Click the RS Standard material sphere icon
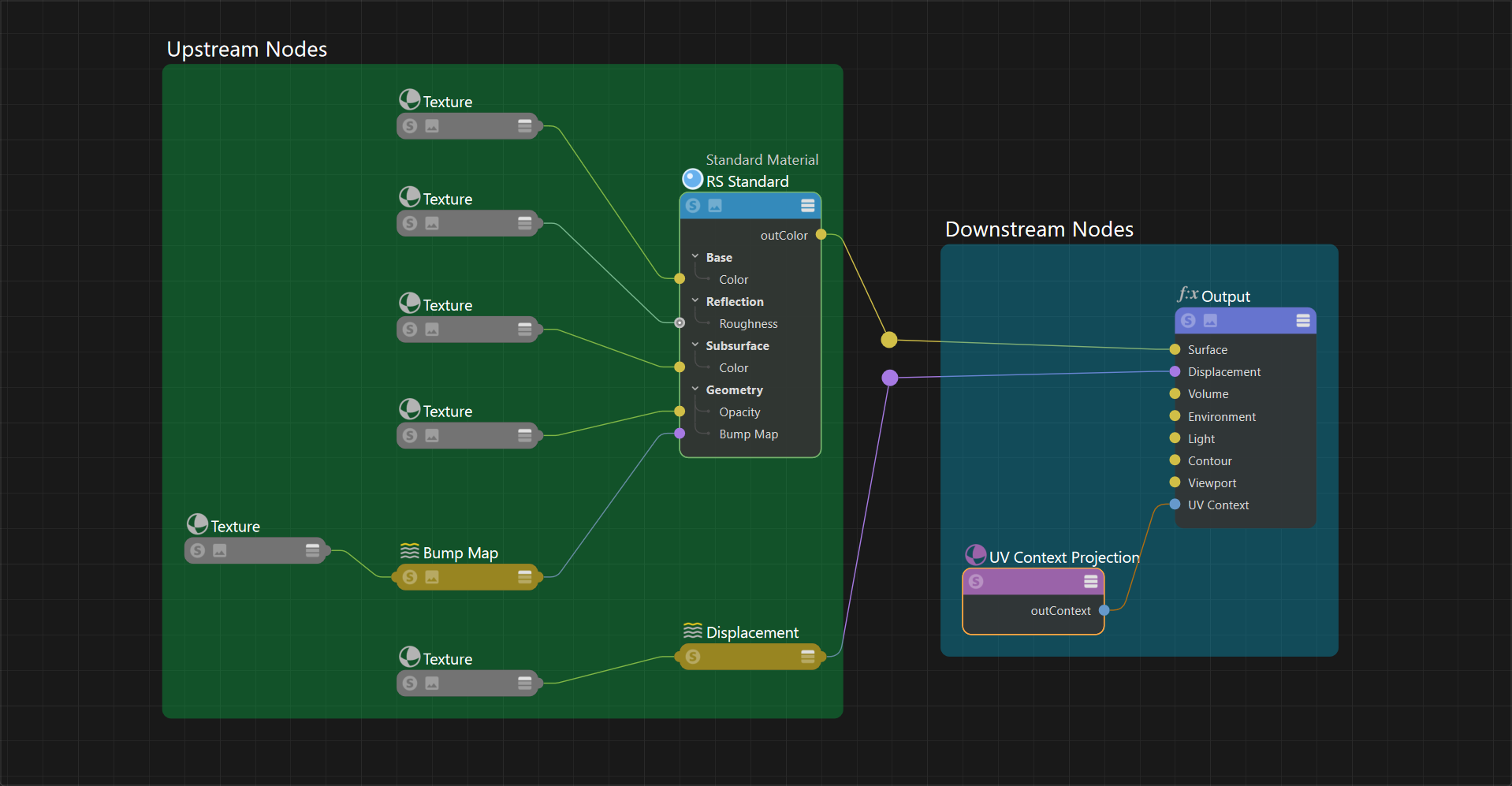 [x=692, y=180]
